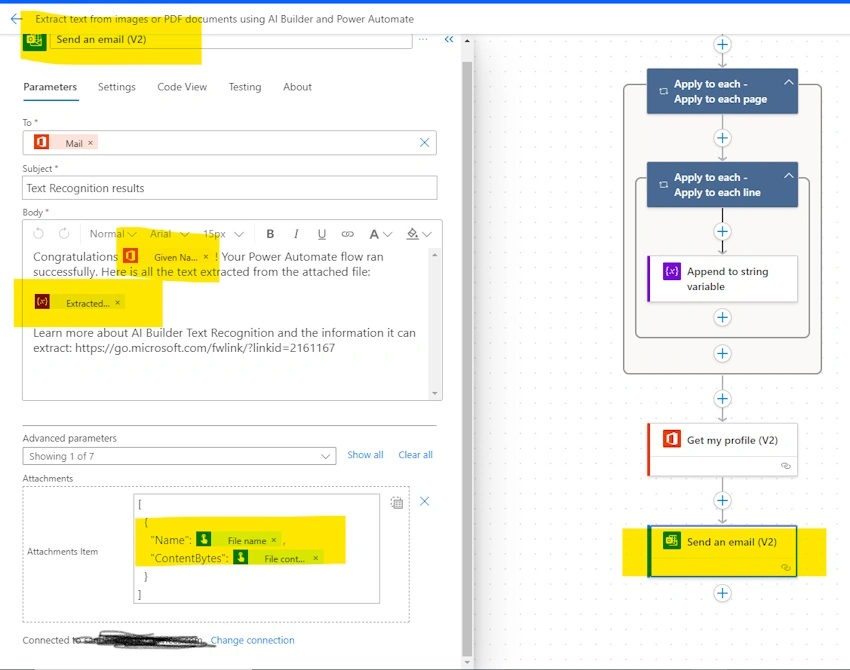Screen dimensions: 850x670
Task: Open the highlight color fill picker
Action: pos(419,234)
